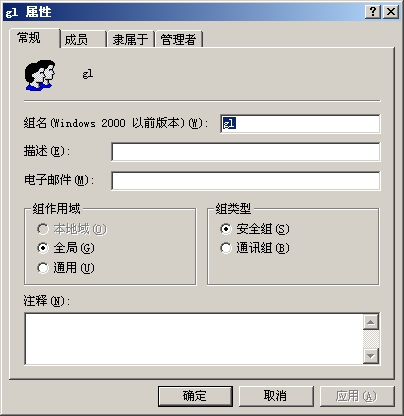Choose 通讯组 as group type

click(x=226, y=248)
